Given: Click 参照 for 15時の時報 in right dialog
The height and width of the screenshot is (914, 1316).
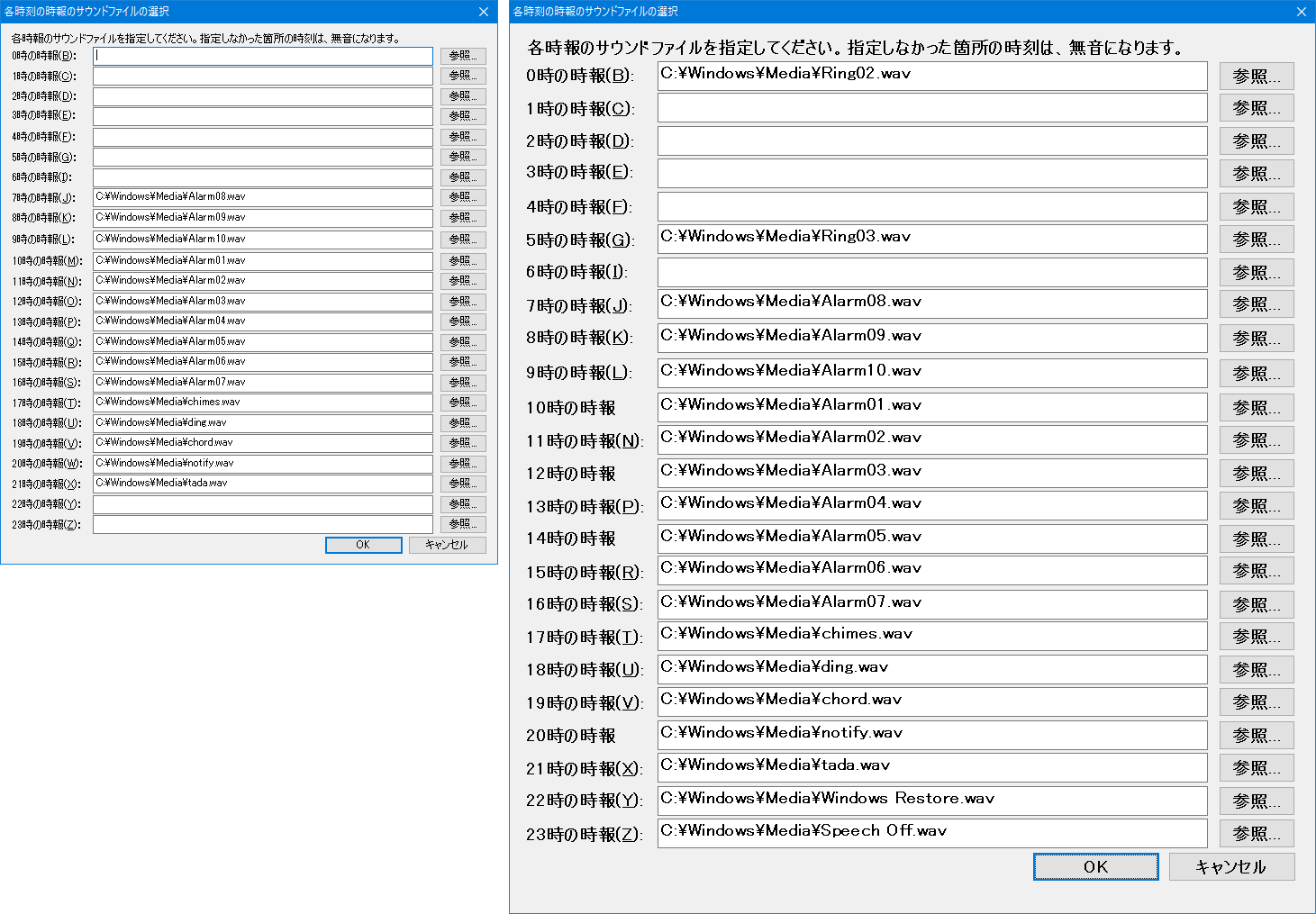Looking at the screenshot, I should [x=1257, y=570].
